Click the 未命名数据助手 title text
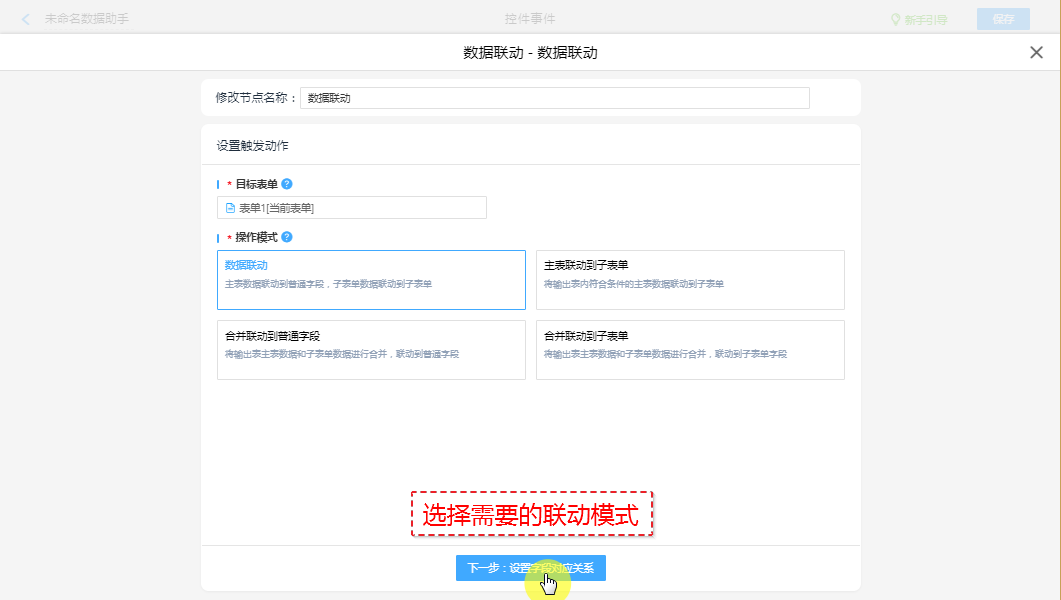The image size is (1061, 600). point(87,19)
